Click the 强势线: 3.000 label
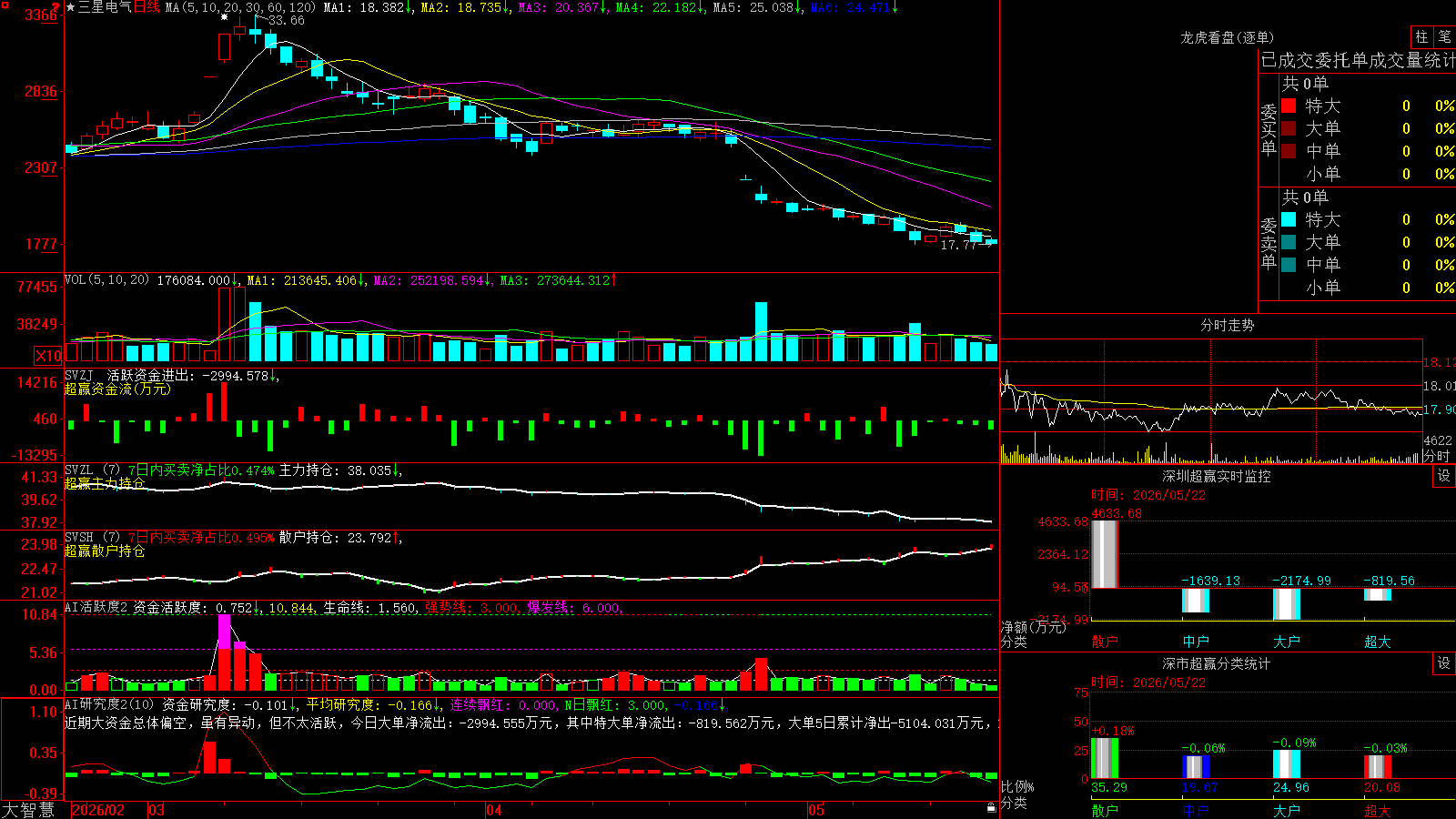Viewport: 1456px width, 819px height. click(471, 608)
